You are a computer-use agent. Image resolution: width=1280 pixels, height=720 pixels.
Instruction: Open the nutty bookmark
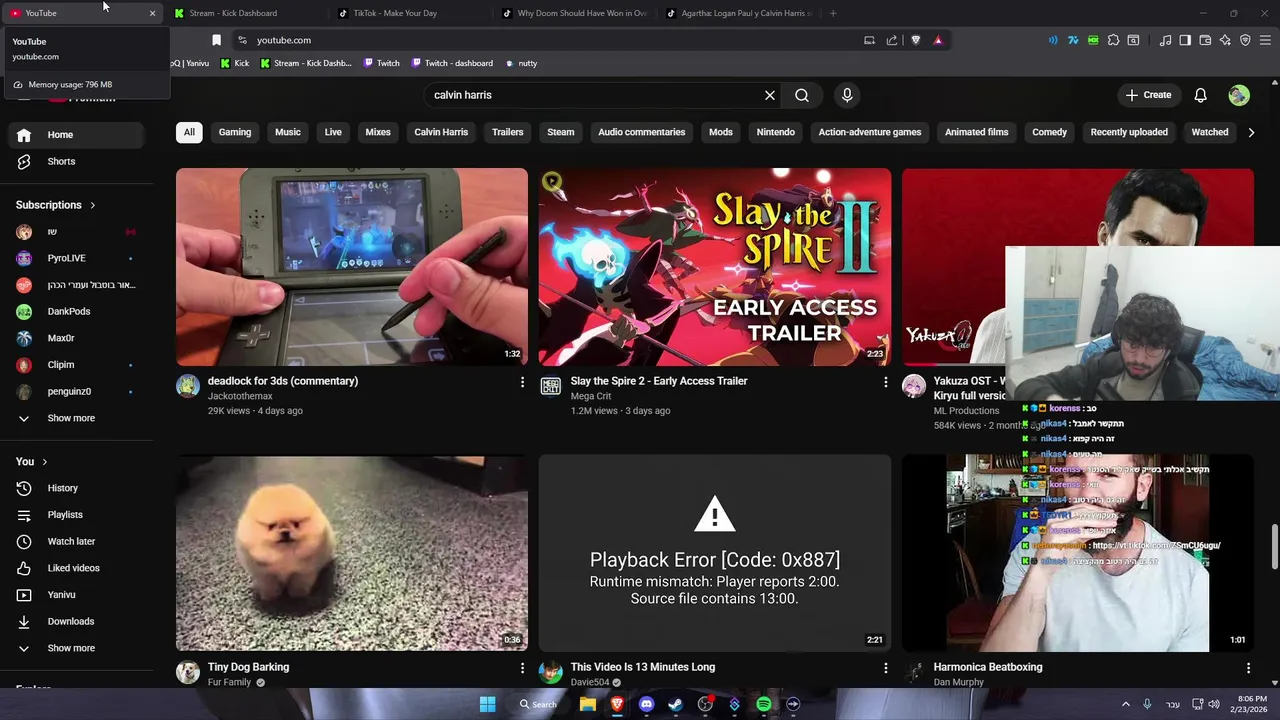point(521,63)
